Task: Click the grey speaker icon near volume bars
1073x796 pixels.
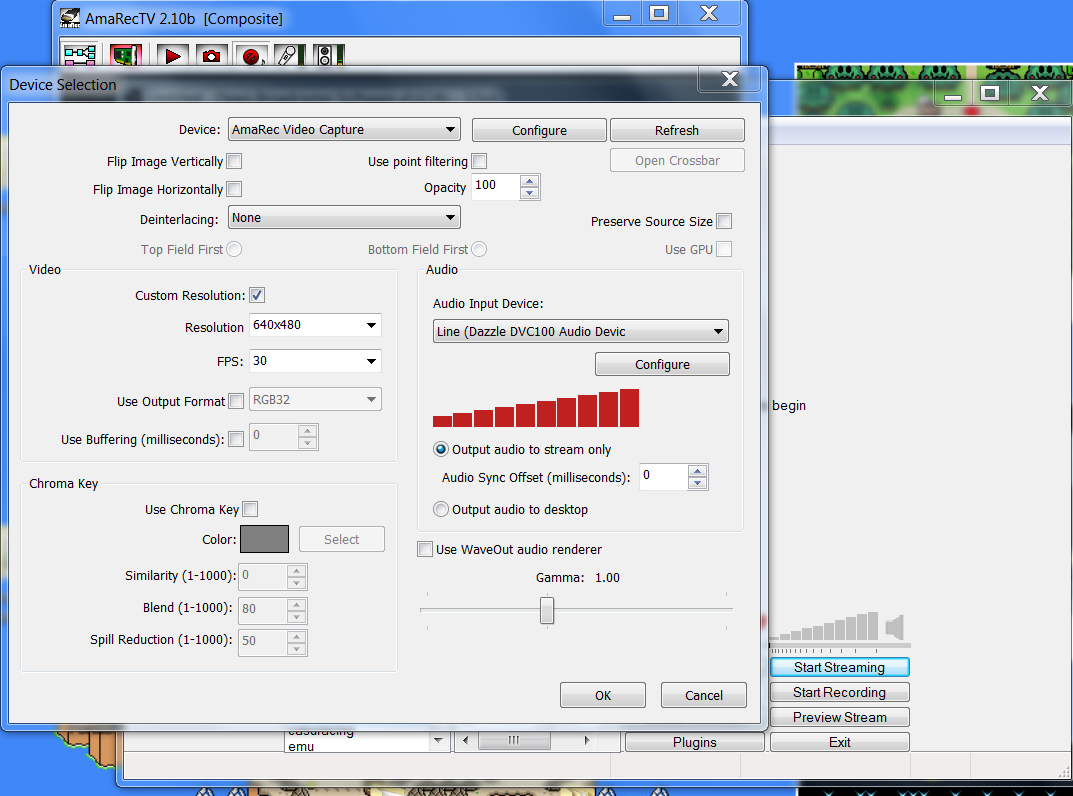Action: coord(895,627)
